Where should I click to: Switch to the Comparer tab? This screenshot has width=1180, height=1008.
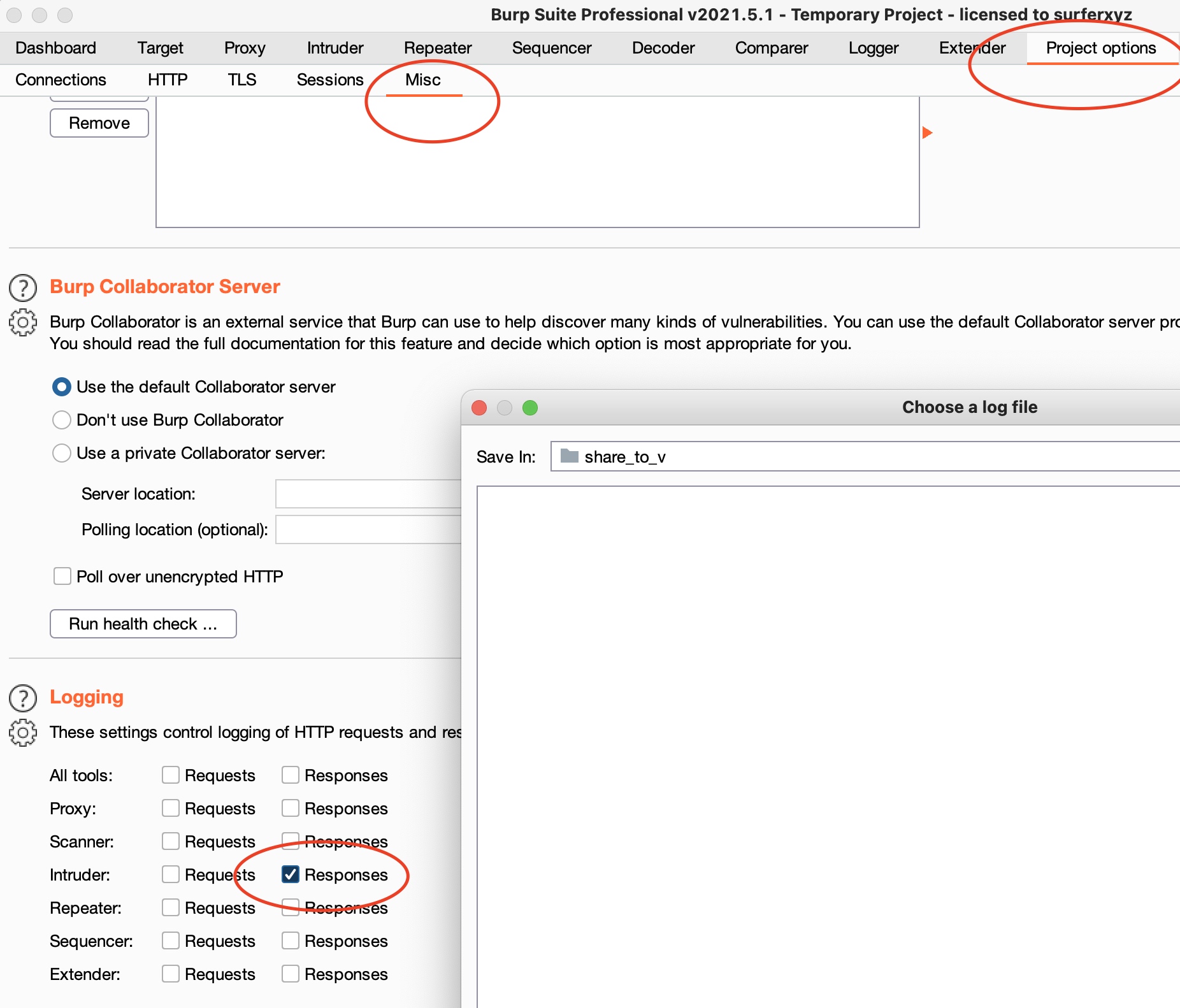[772, 48]
